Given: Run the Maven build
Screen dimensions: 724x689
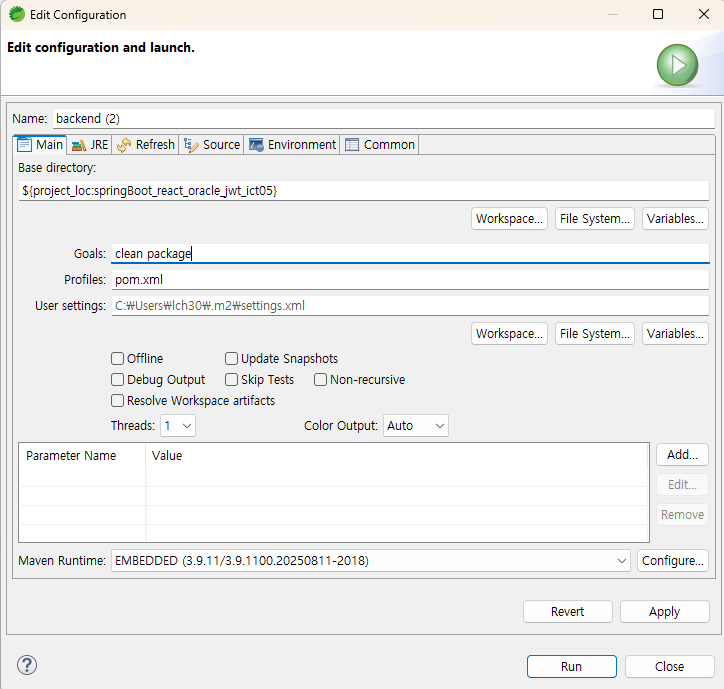Looking at the screenshot, I should click(x=572, y=666).
